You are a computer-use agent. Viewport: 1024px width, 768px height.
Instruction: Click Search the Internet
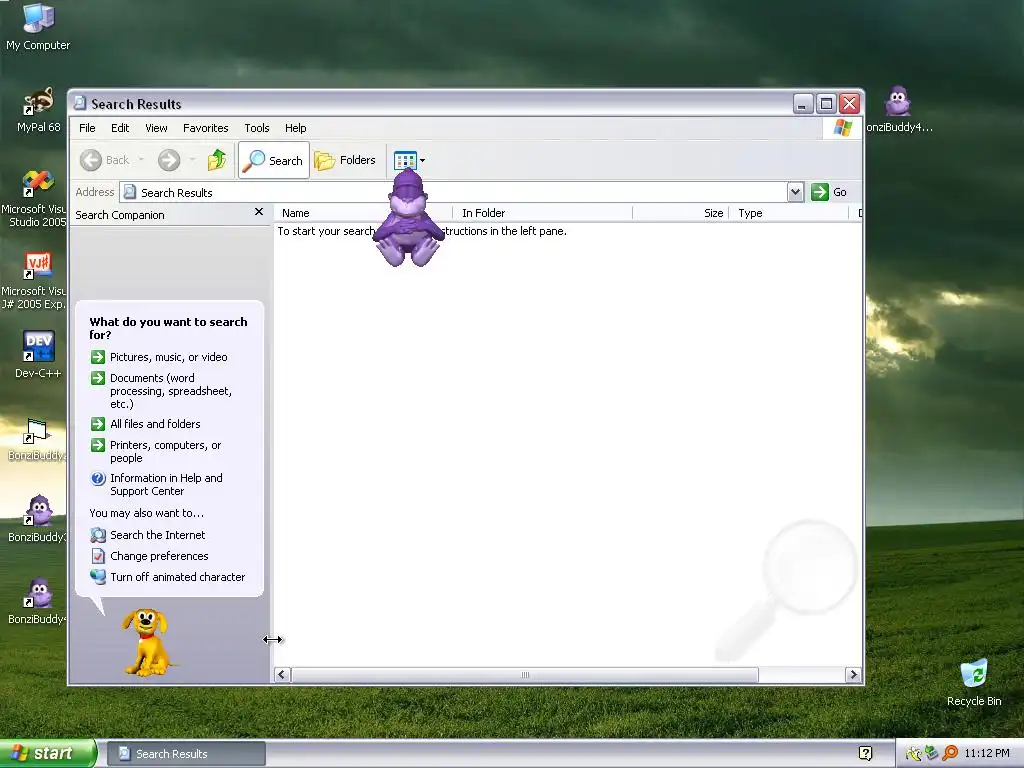tap(148, 535)
